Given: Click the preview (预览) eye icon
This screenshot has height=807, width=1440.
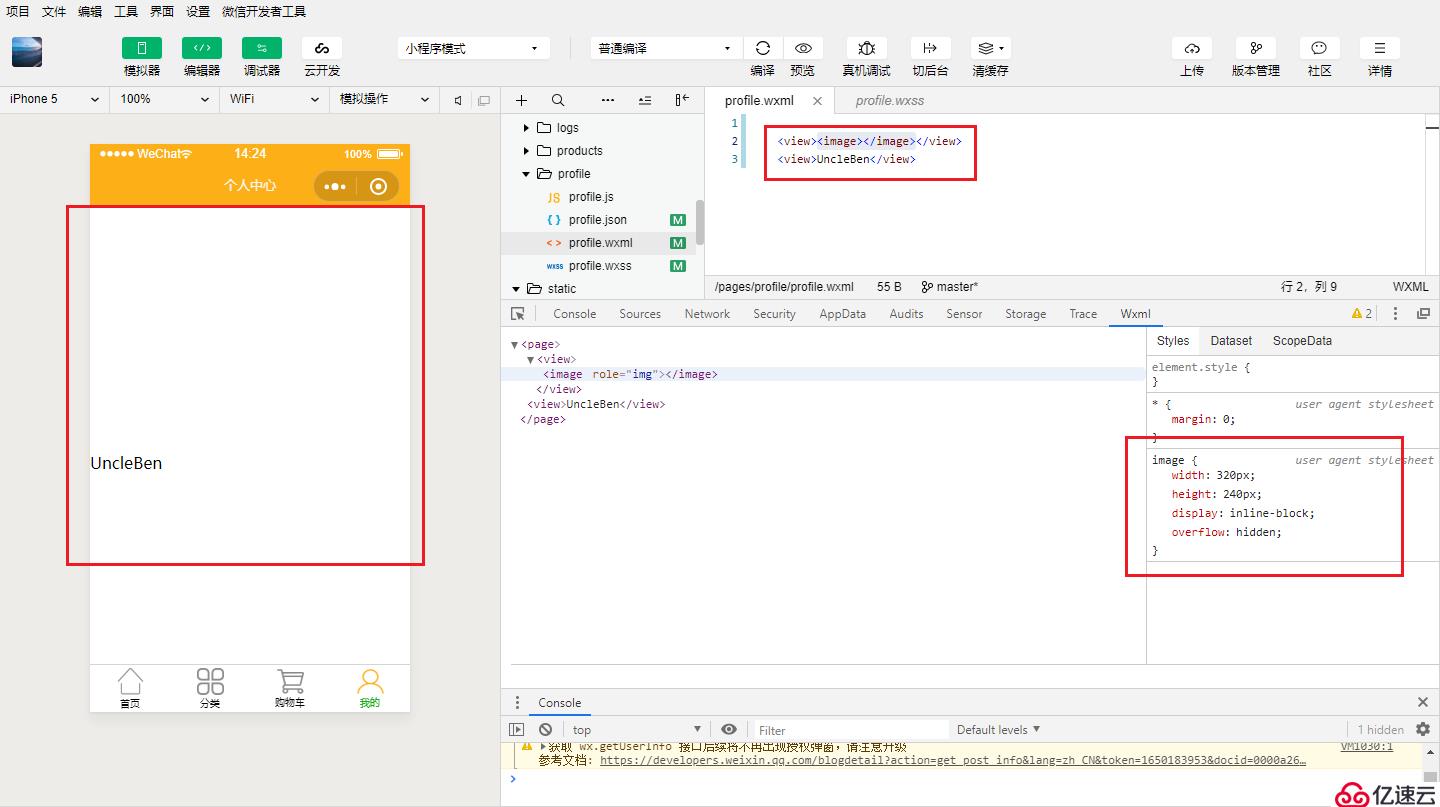Looking at the screenshot, I should [x=803, y=48].
